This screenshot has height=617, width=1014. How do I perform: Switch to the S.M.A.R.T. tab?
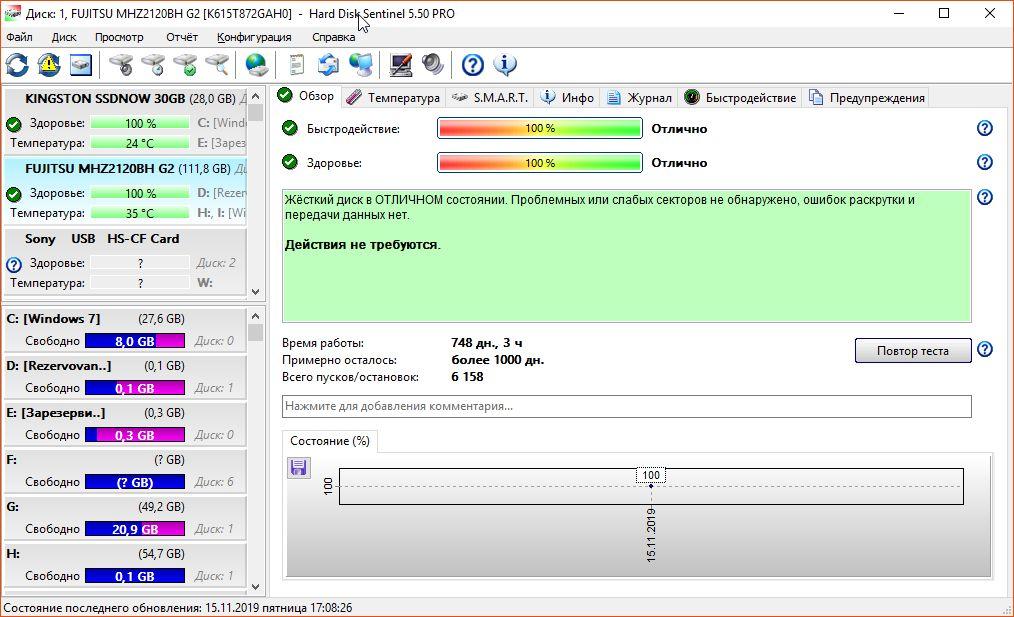coord(490,98)
